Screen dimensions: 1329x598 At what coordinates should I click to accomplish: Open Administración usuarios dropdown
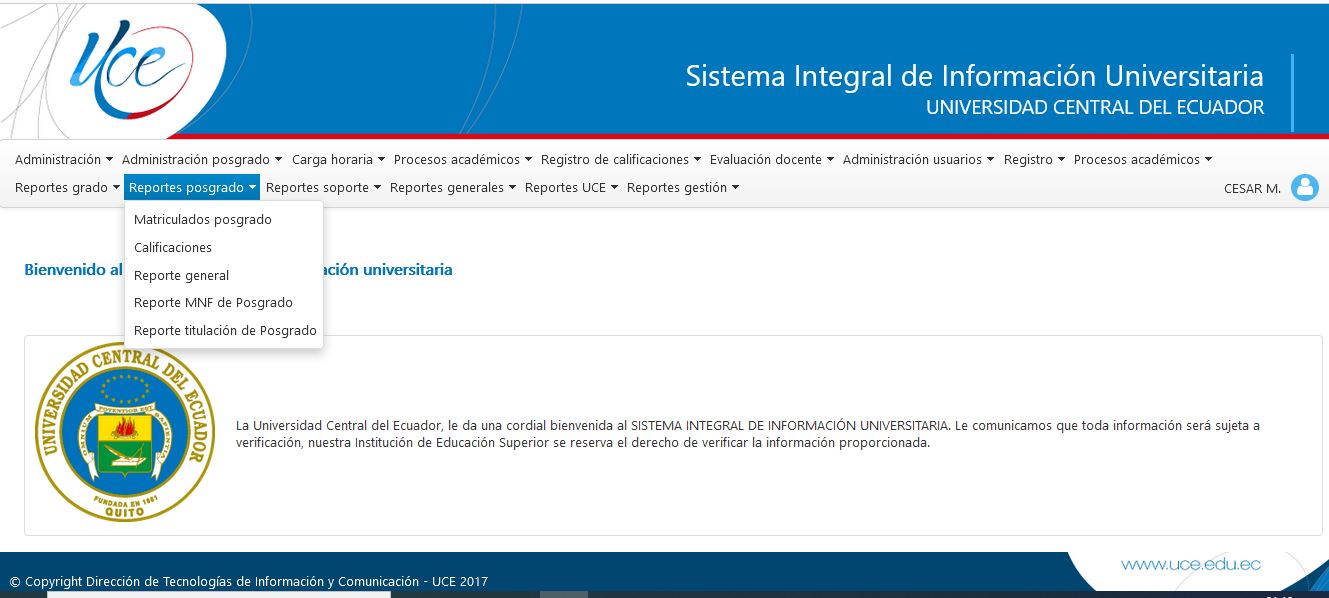[919, 159]
